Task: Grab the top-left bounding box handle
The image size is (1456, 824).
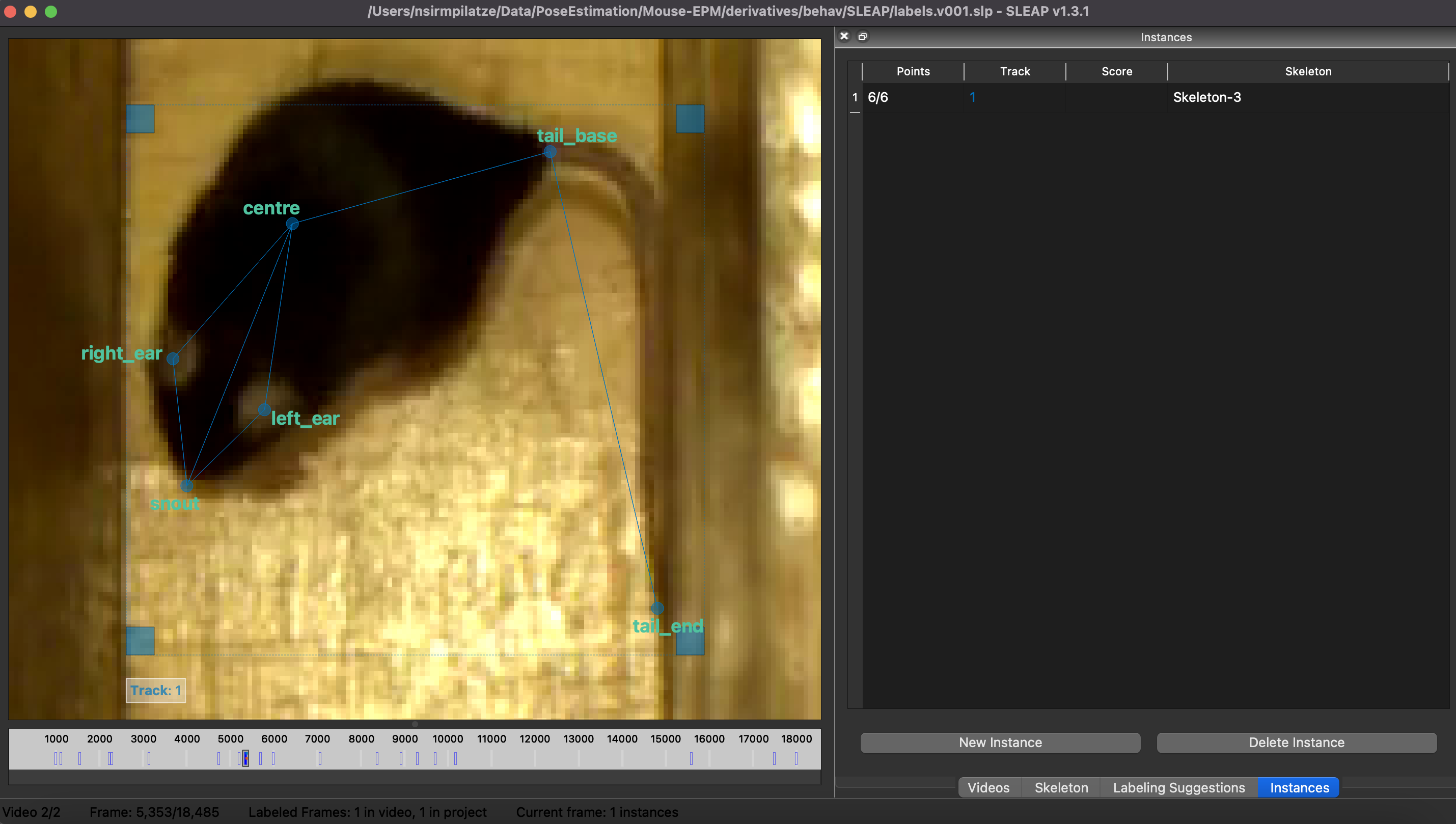Action: (x=141, y=119)
